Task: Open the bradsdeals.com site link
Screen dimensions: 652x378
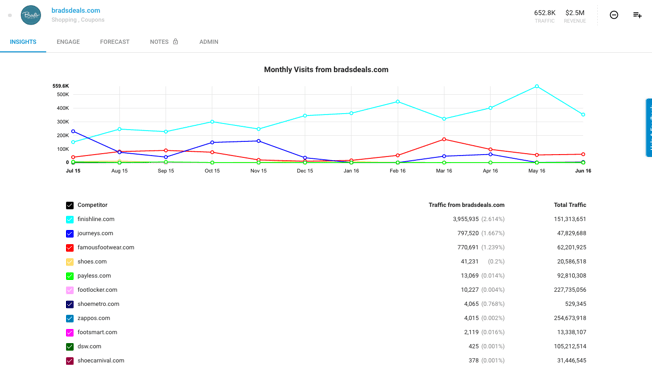Action: pyautogui.click(x=76, y=10)
